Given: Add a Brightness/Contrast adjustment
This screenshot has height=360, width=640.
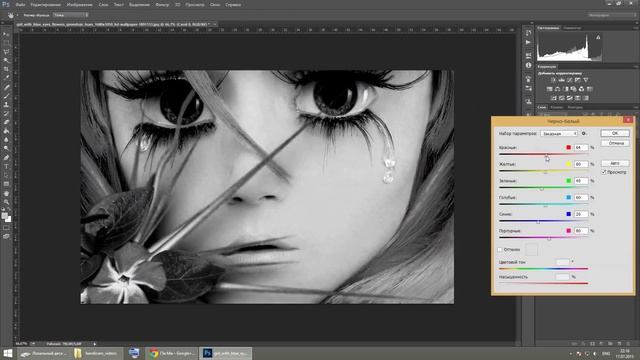Looking at the screenshot, I should coord(553,80).
